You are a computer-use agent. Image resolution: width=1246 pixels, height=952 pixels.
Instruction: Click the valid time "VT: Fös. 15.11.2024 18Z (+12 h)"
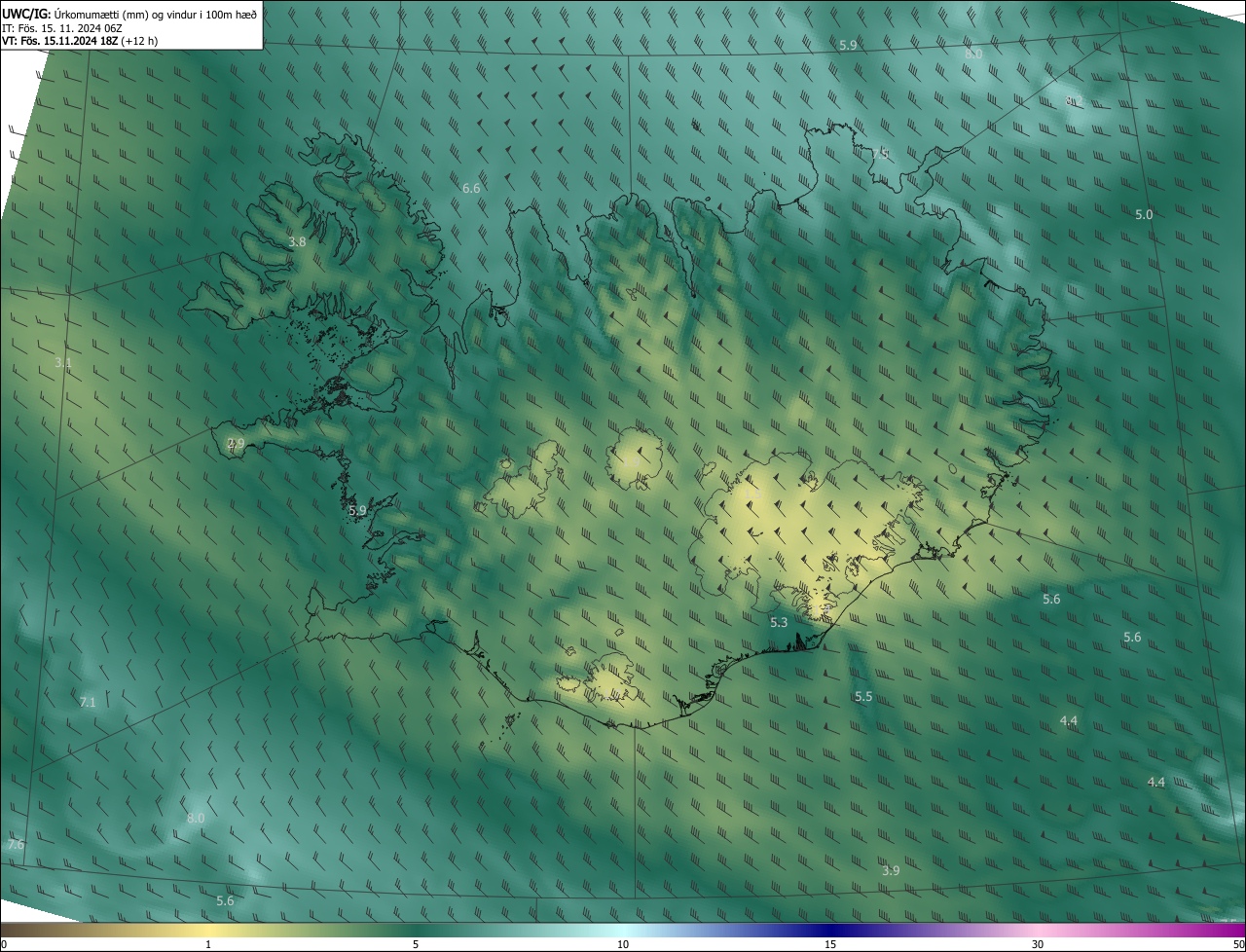click(80, 41)
